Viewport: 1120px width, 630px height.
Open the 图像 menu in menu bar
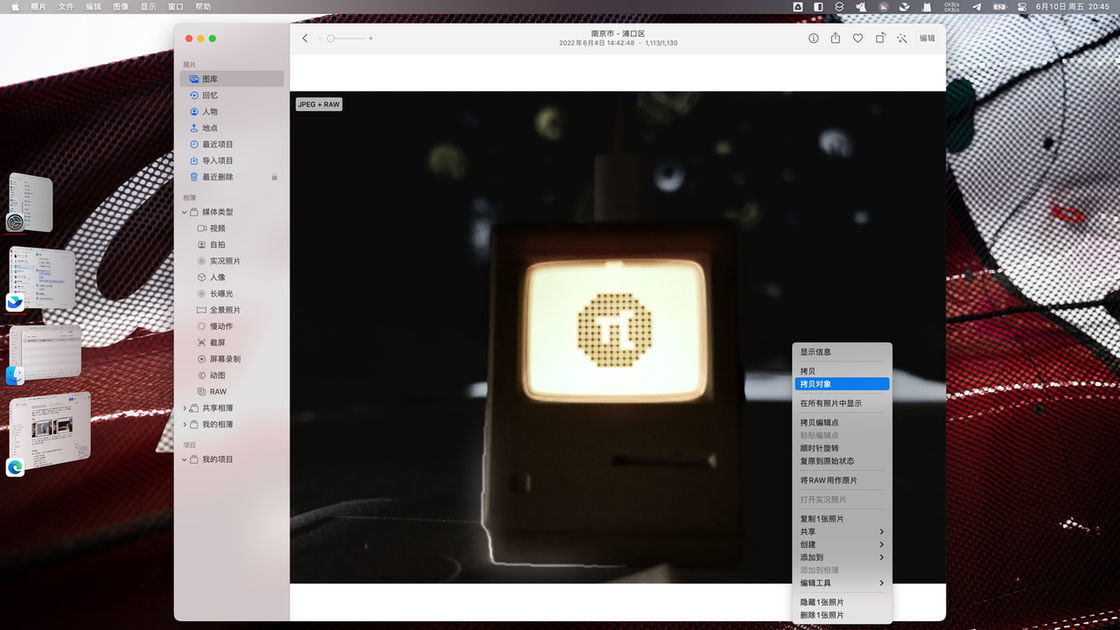click(x=121, y=6)
